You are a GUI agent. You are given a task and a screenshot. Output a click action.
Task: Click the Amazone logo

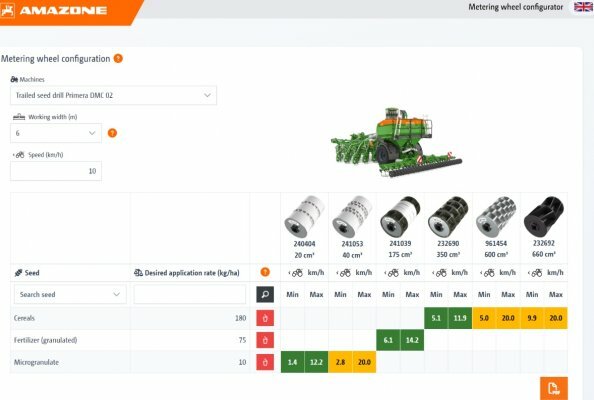[x=54, y=10]
